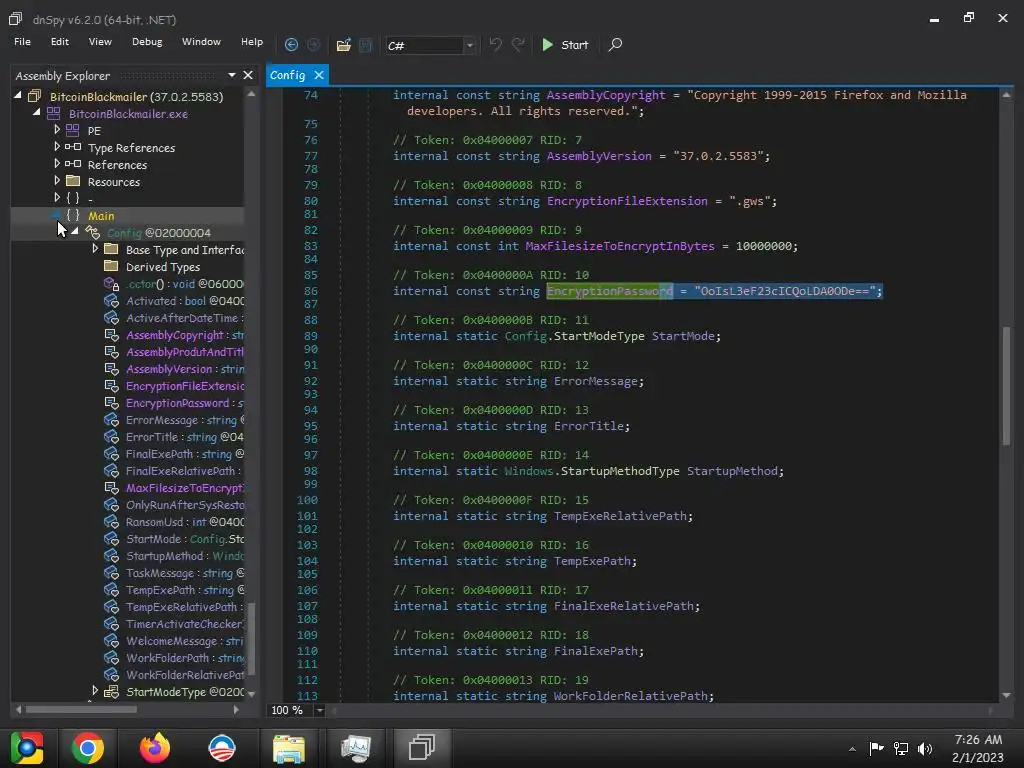This screenshot has width=1024, height=768.
Task: Click EncryptionFileExtension identifier in code
Action: tap(627, 200)
